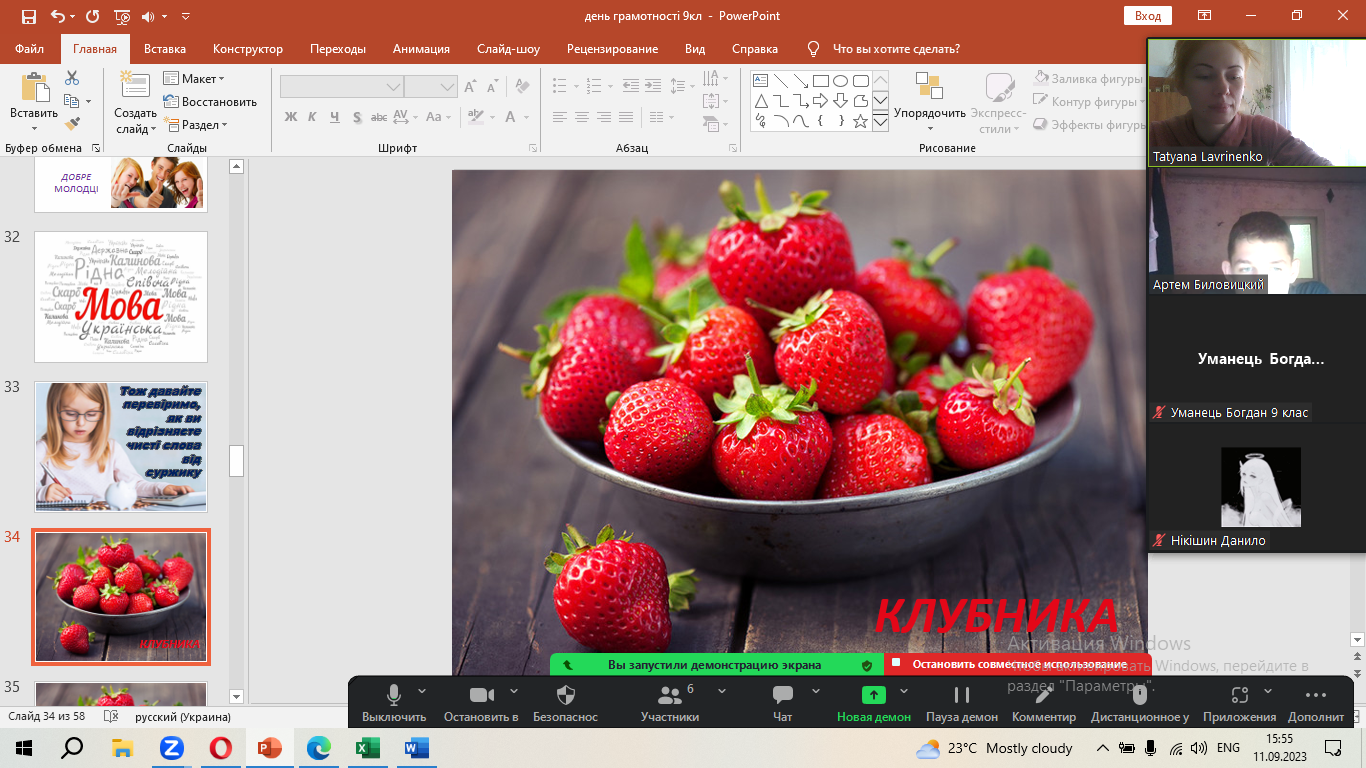Open Opera browser from the taskbar

pyautogui.click(x=221, y=747)
